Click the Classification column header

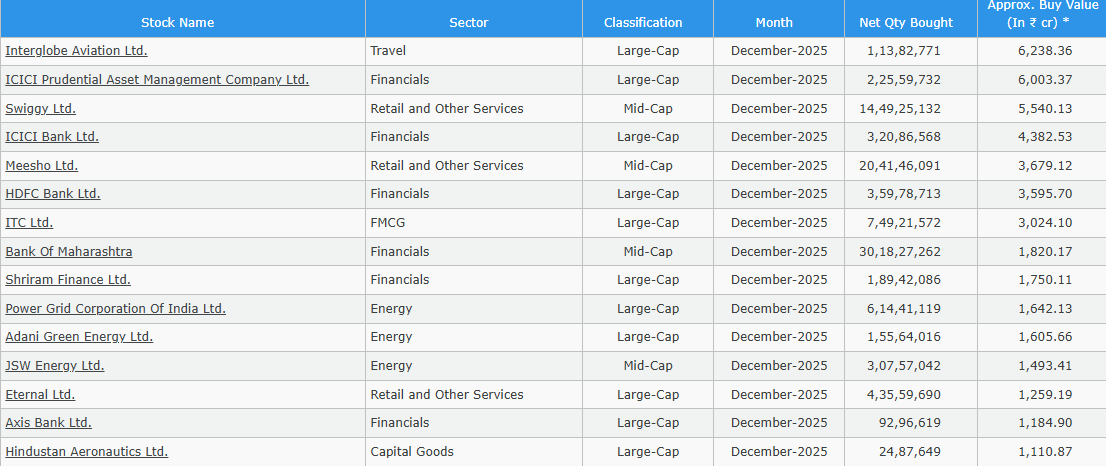click(643, 22)
